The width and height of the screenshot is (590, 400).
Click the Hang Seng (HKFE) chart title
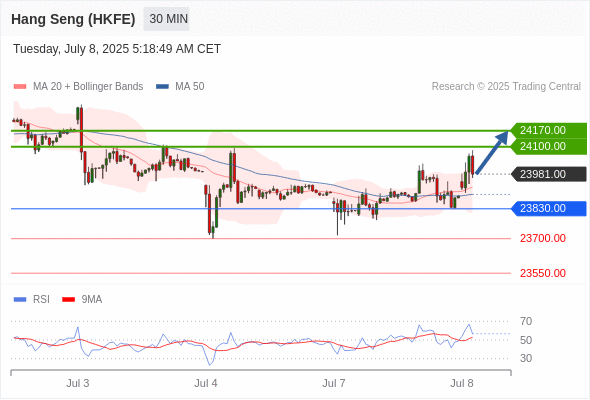tap(73, 19)
